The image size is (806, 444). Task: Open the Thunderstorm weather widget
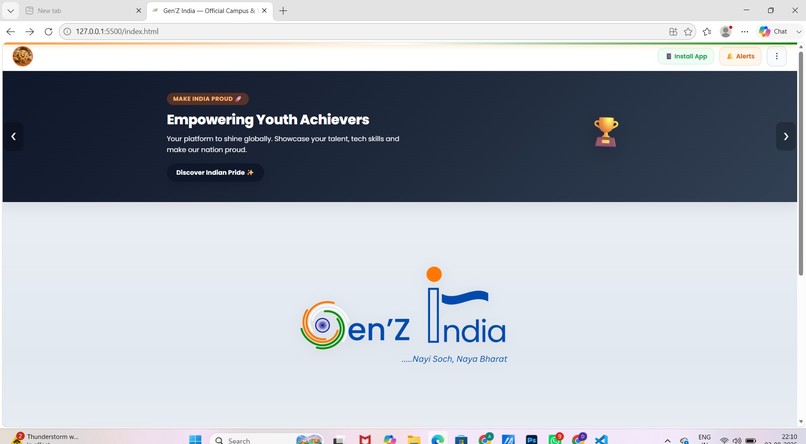(46, 438)
